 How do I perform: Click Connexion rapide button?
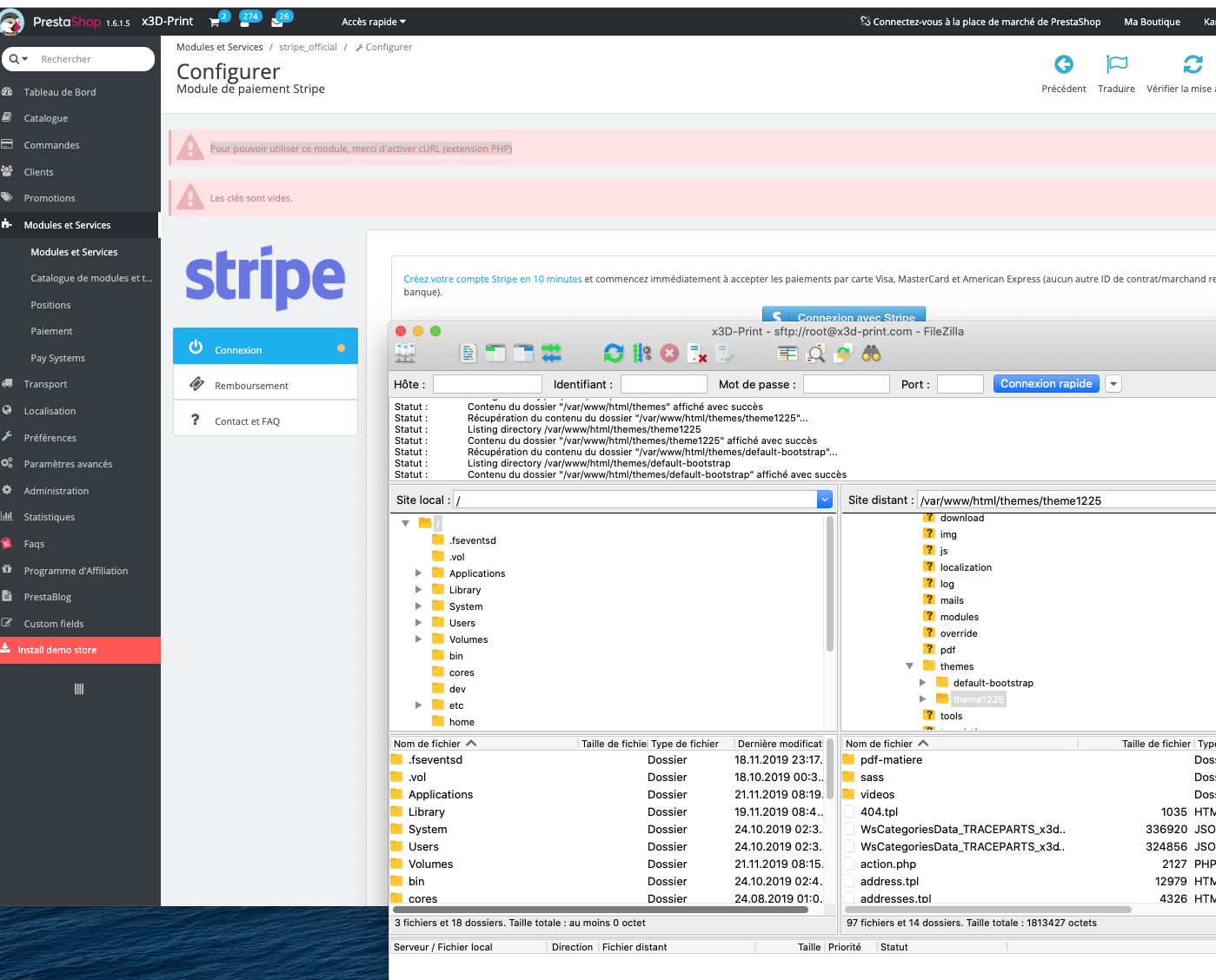click(x=1046, y=384)
